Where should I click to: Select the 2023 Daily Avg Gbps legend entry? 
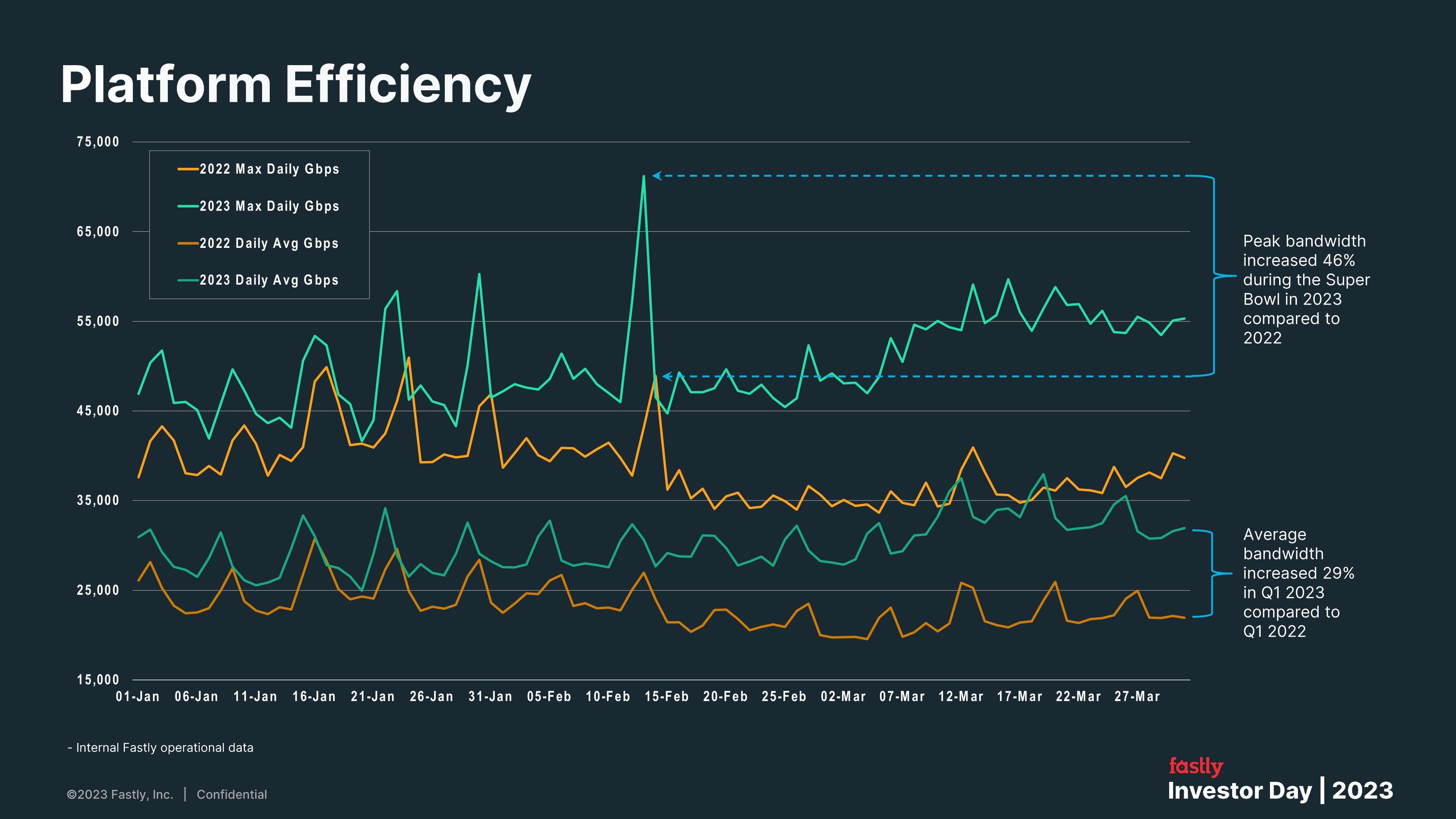(258, 280)
